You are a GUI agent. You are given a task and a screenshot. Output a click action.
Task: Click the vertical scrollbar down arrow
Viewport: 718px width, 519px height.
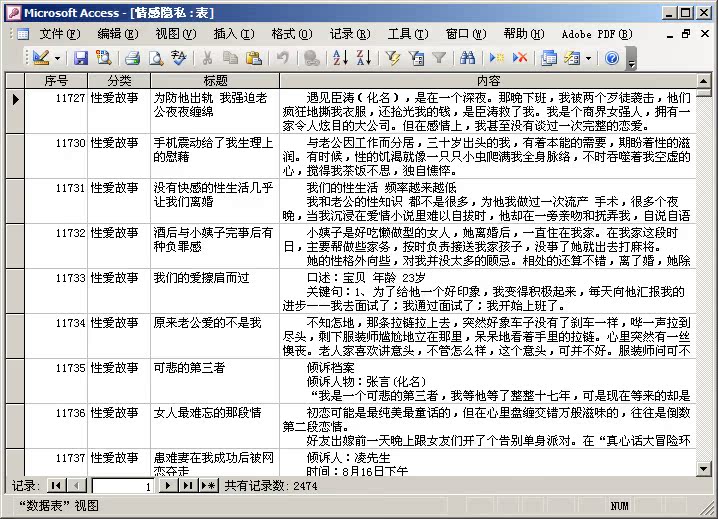click(x=704, y=469)
